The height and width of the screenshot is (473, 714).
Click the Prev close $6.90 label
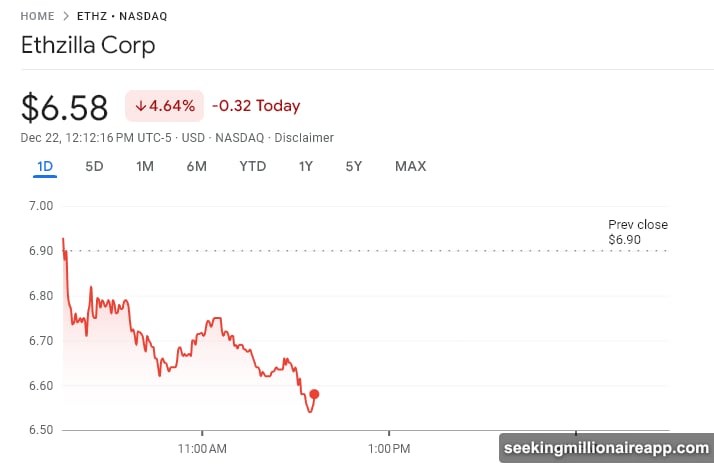637,232
